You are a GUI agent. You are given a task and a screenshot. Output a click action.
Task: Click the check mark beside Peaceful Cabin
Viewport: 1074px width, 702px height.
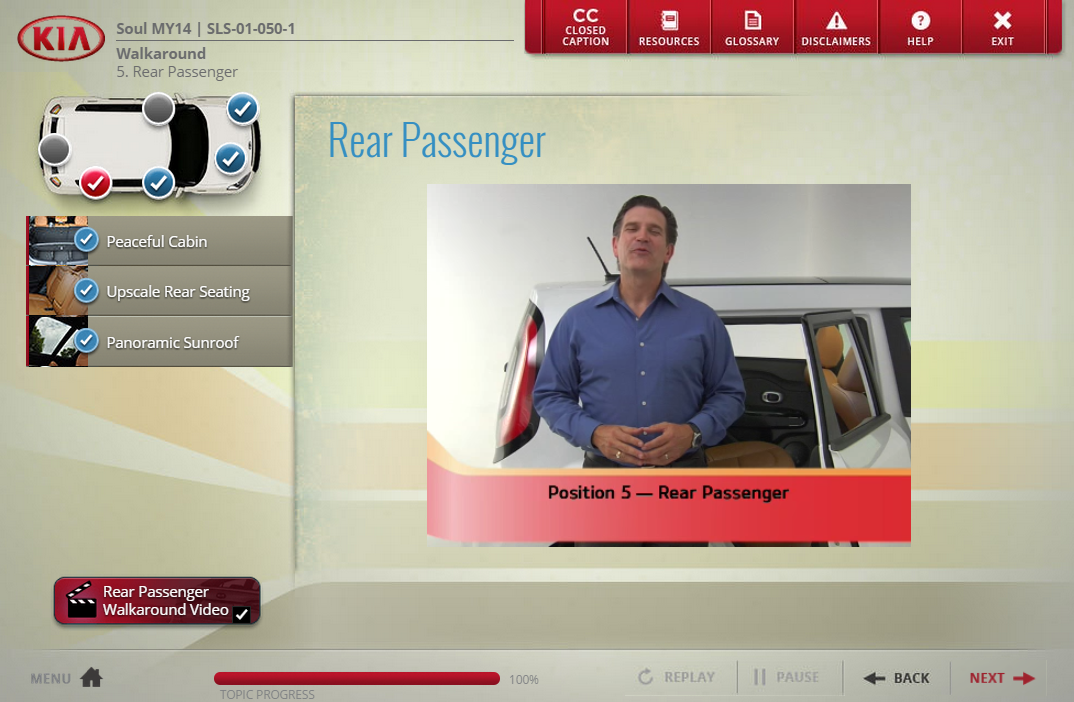86,240
